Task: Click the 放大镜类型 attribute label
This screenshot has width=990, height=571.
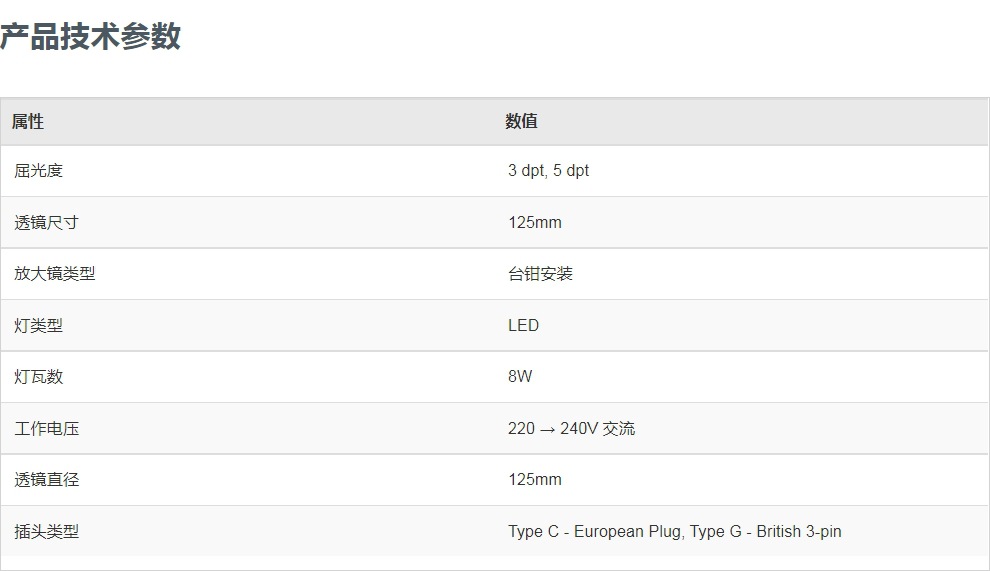Action: tap(54, 274)
